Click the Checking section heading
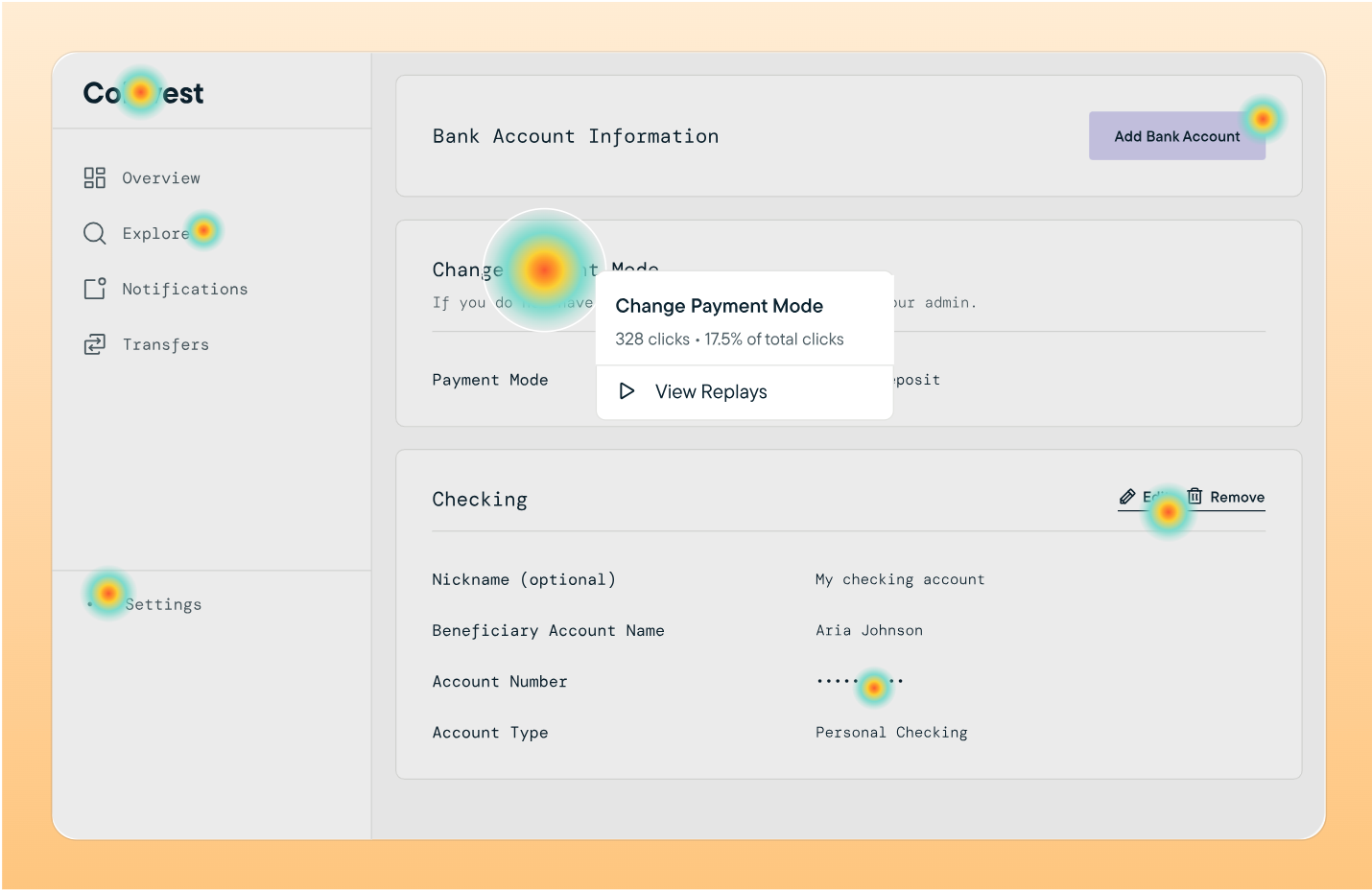This screenshot has height=890, width=1372. click(x=480, y=500)
